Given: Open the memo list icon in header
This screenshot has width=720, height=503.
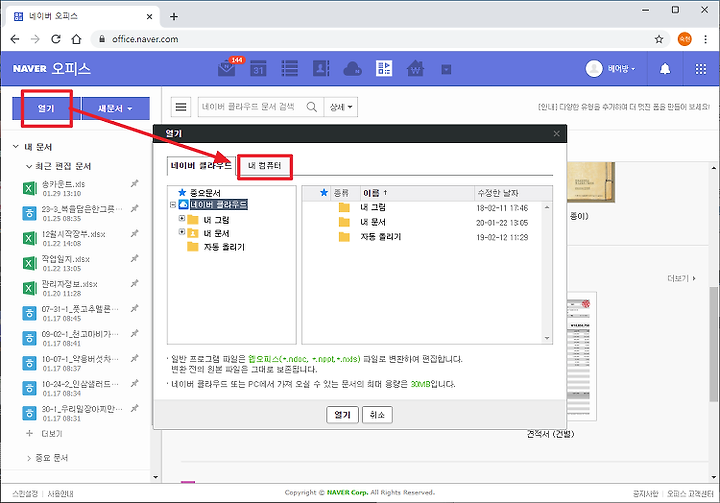Looking at the screenshot, I should coord(290,69).
